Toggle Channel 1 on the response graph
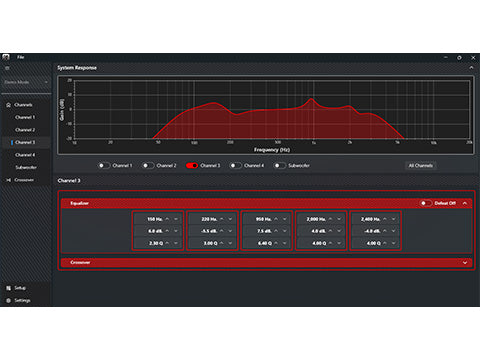This screenshot has height=360, width=480. (104, 166)
